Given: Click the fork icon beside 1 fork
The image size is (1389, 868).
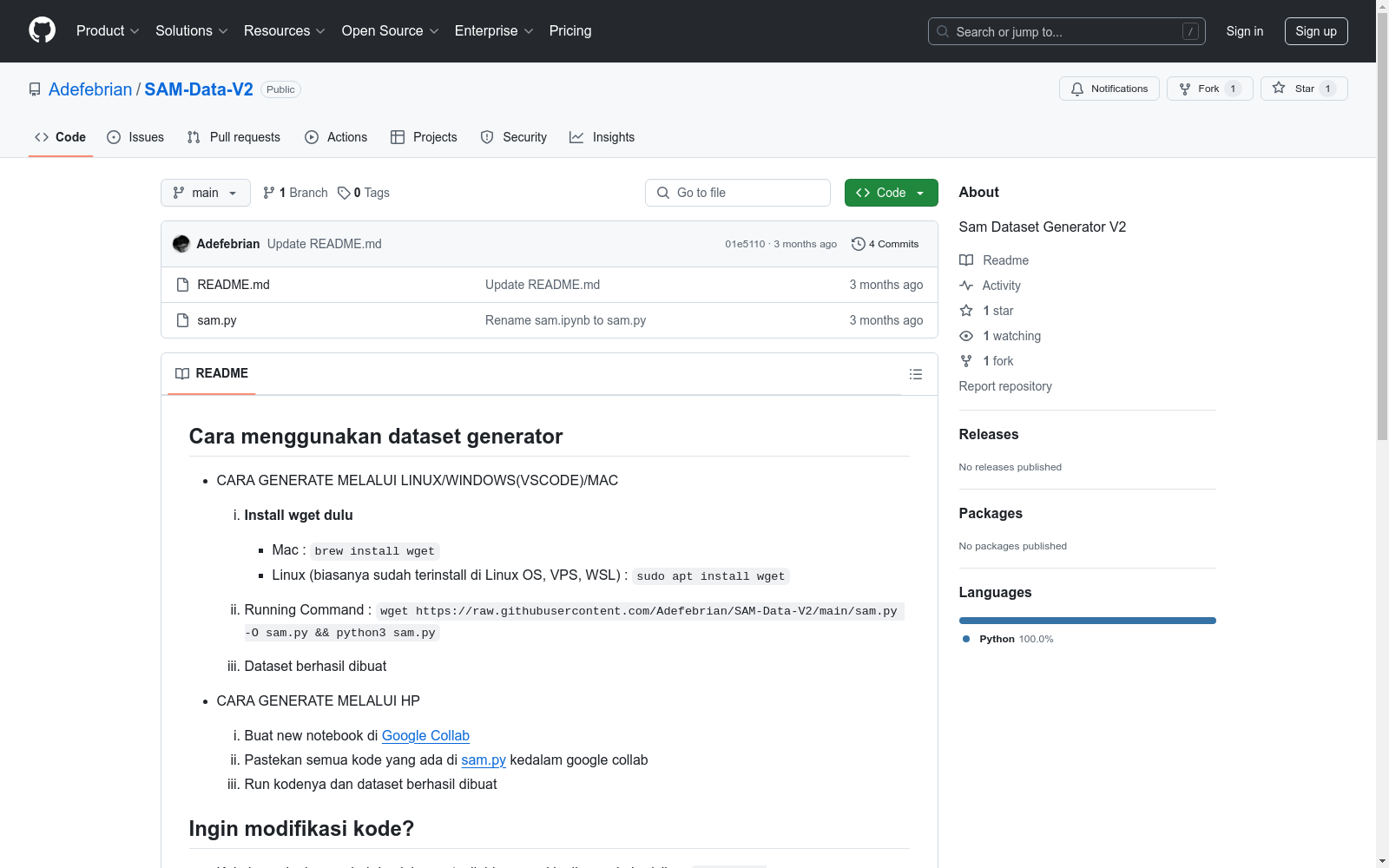Looking at the screenshot, I should coord(966,361).
